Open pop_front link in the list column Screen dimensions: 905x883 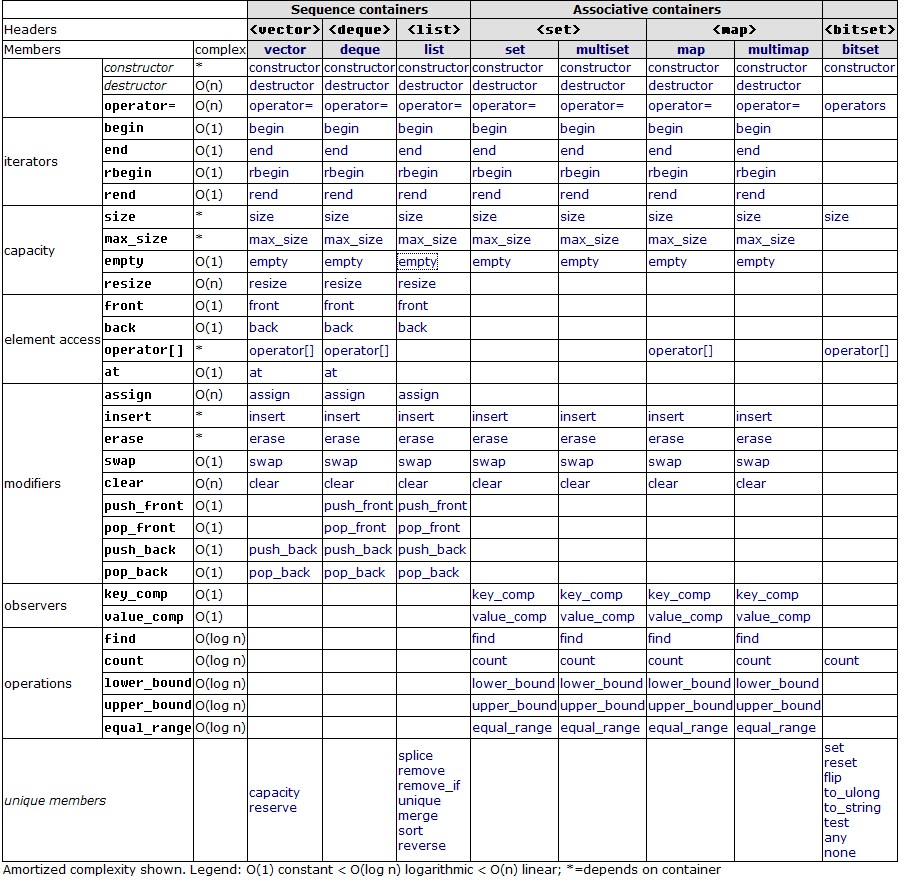click(429, 528)
